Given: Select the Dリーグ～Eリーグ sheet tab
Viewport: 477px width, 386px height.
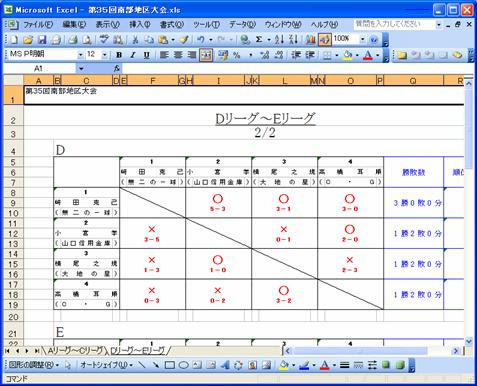Looking at the screenshot, I should pos(138,350).
